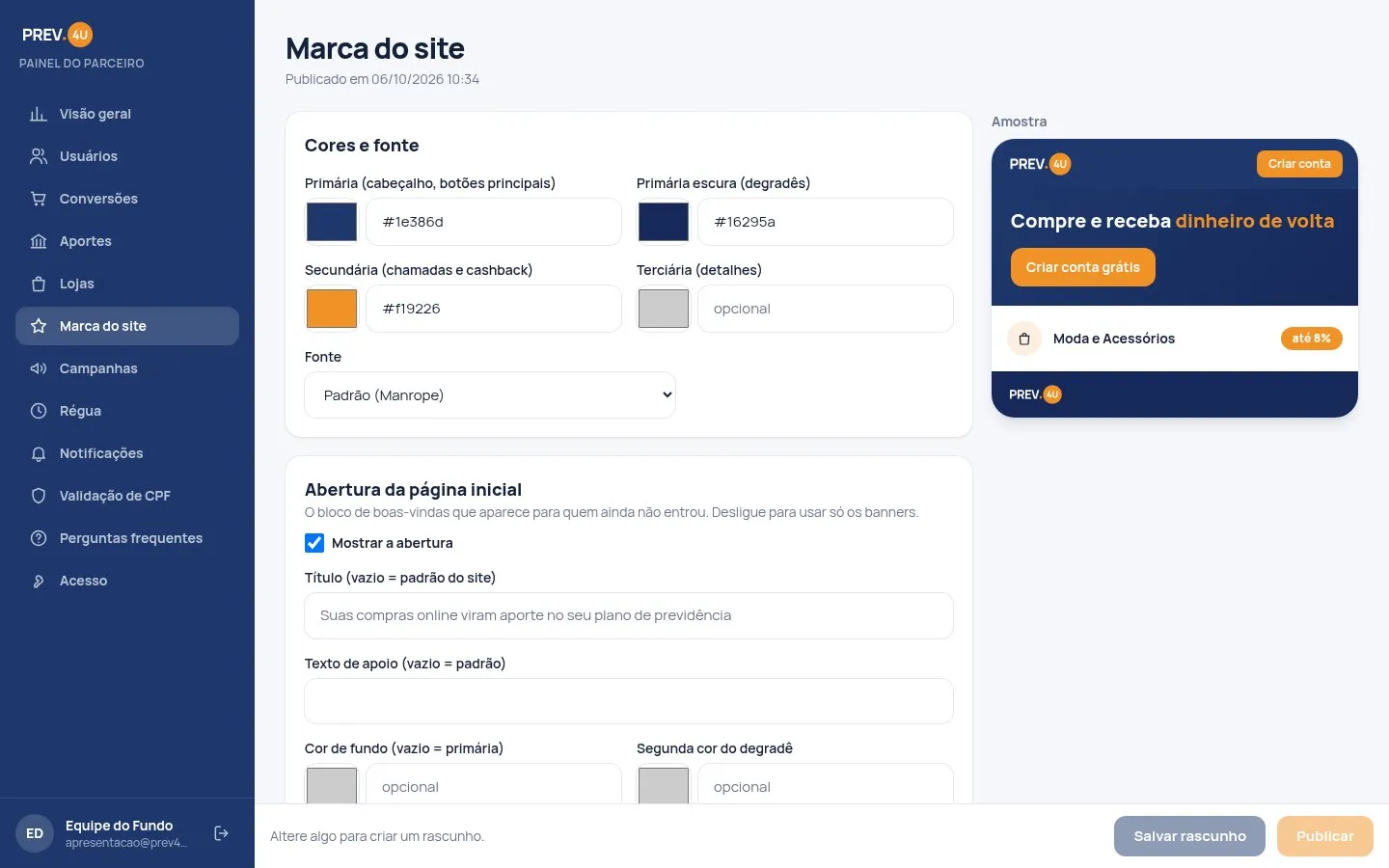
Task: Click the Texto de apoio input field
Action: [x=629, y=701]
